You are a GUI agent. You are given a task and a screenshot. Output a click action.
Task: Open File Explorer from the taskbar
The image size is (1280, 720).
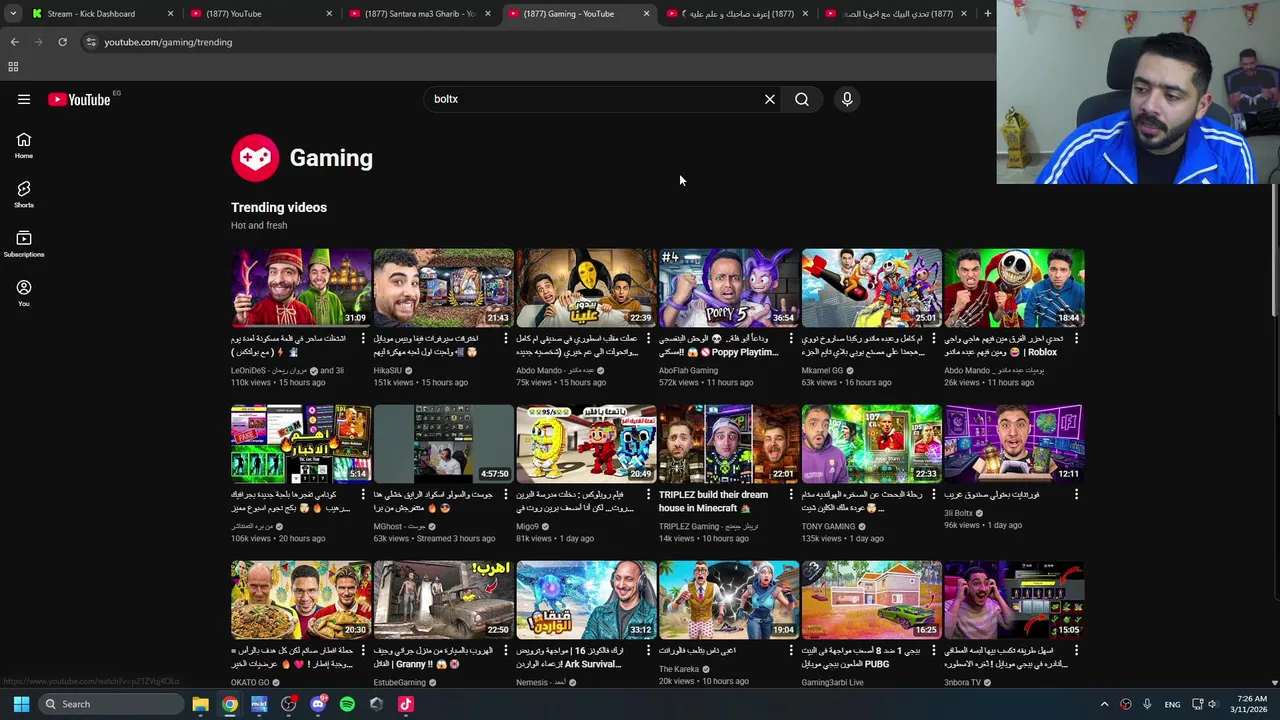pyautogui.click(x=200, y=704)
